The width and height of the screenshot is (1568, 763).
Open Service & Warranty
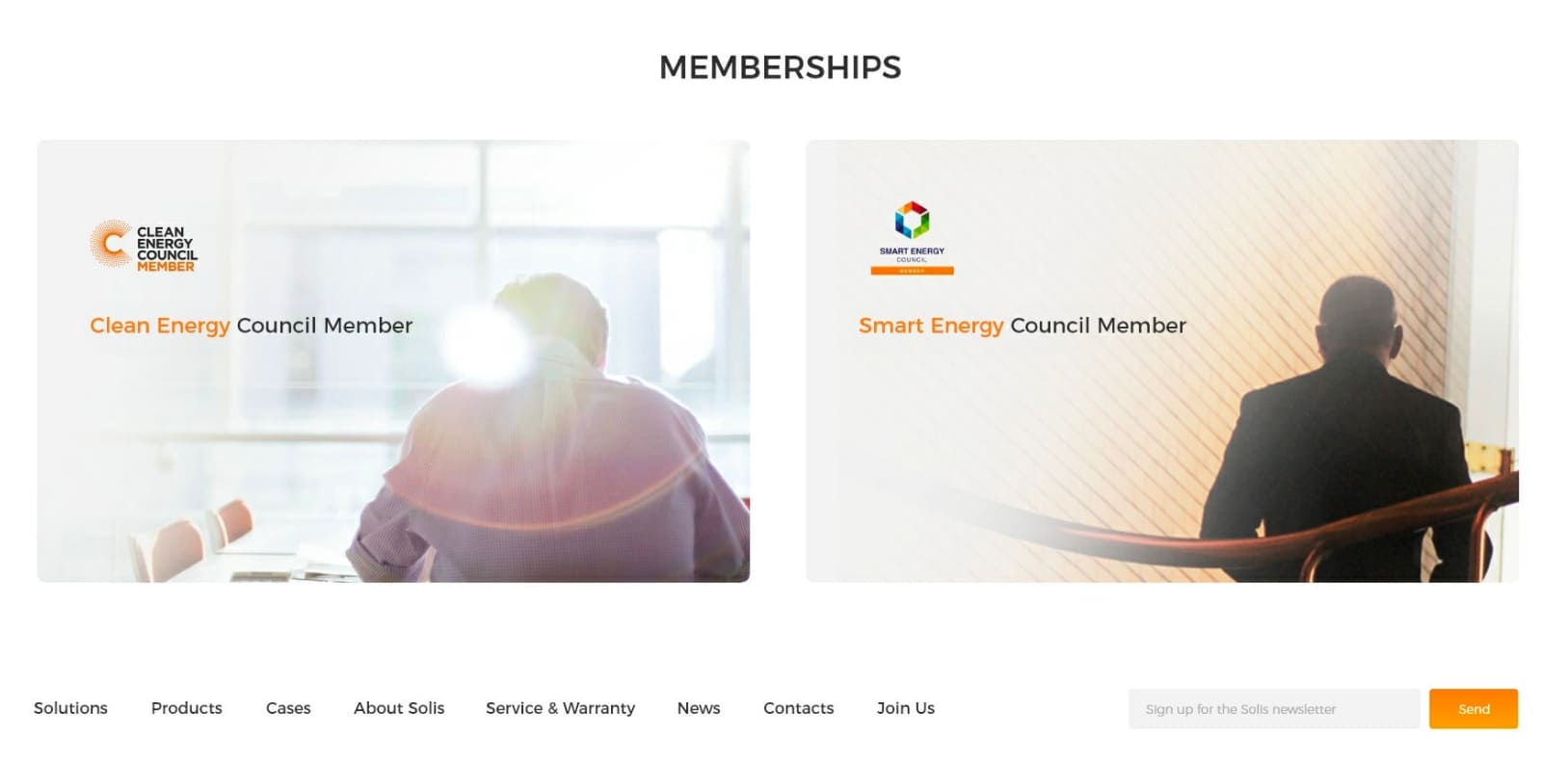[560, 708]
